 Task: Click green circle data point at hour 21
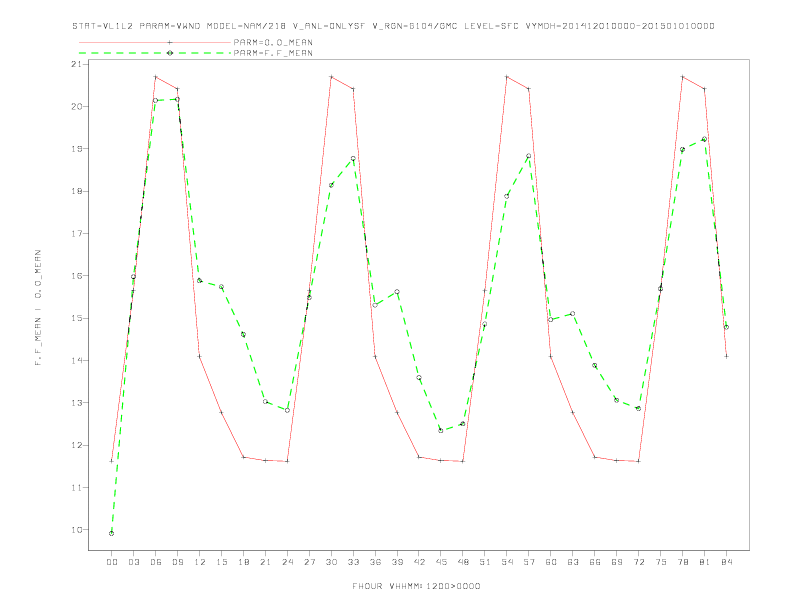(x=265, y=401)
